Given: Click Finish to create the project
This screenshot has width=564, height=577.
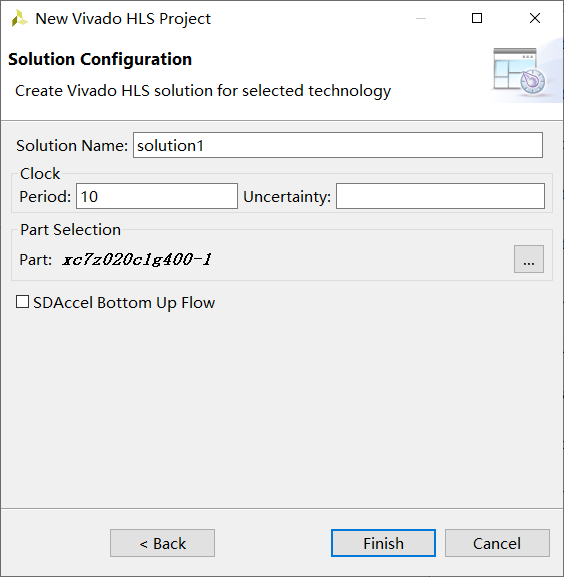Looking at the screenshot, I should 383,543.
